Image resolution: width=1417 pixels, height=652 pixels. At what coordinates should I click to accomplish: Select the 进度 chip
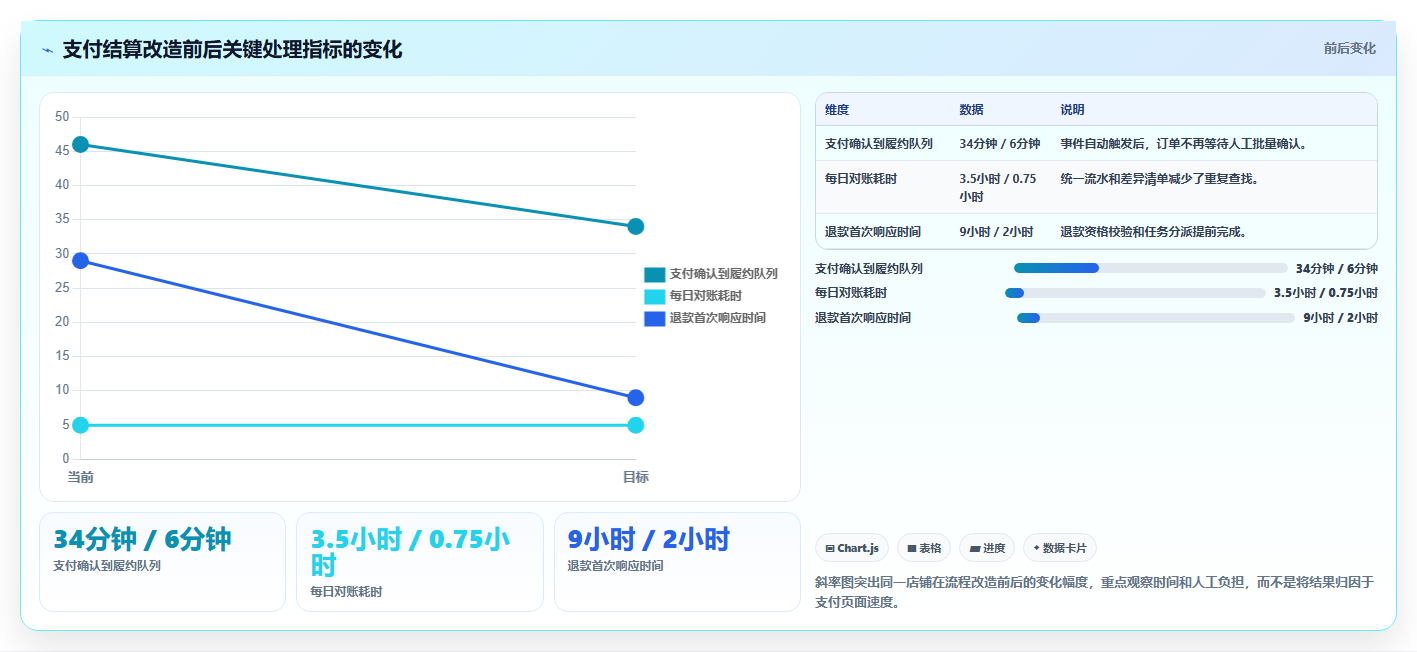point(987,548)
